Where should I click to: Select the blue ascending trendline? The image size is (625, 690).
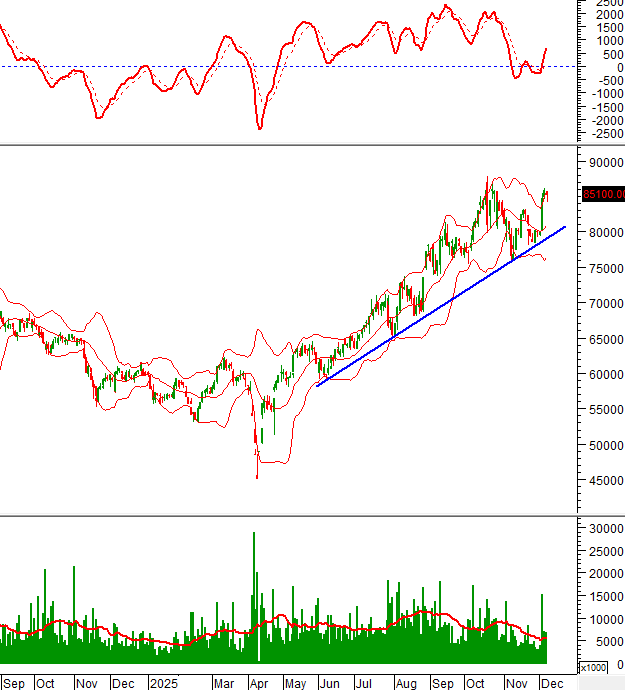click(x=440, y=306)
